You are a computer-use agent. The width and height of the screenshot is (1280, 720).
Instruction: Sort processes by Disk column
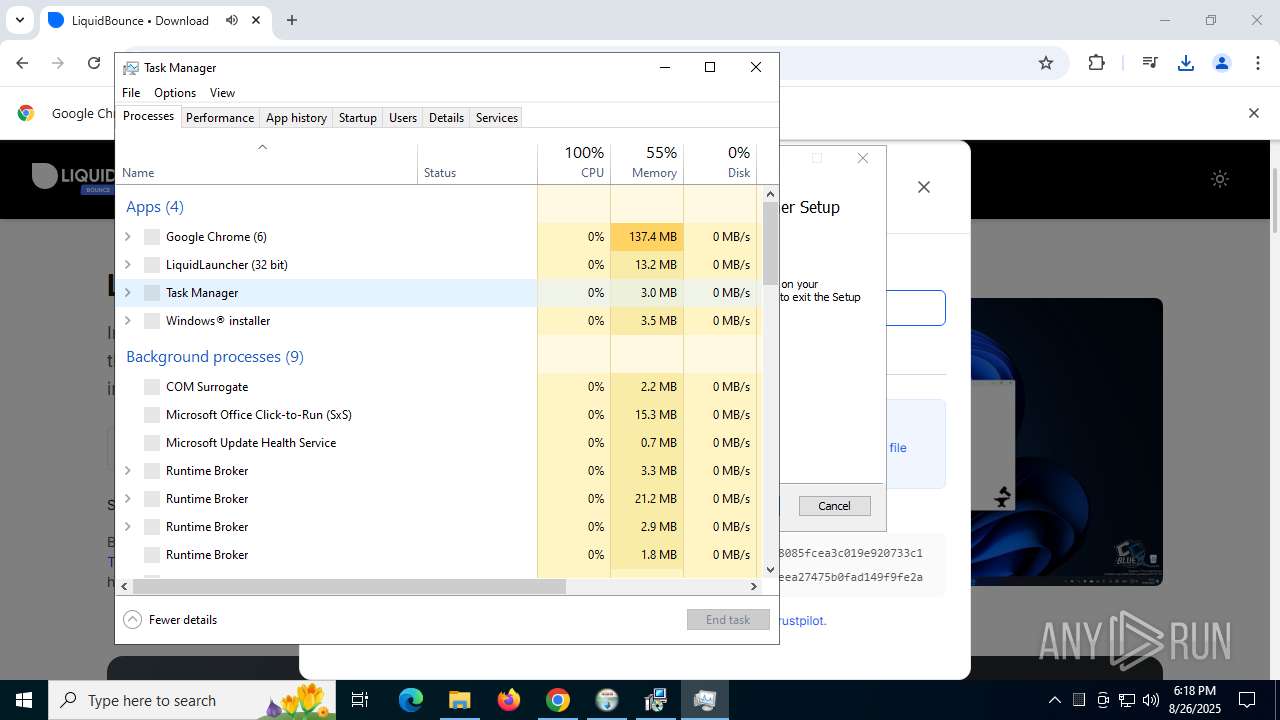(720, 163)
